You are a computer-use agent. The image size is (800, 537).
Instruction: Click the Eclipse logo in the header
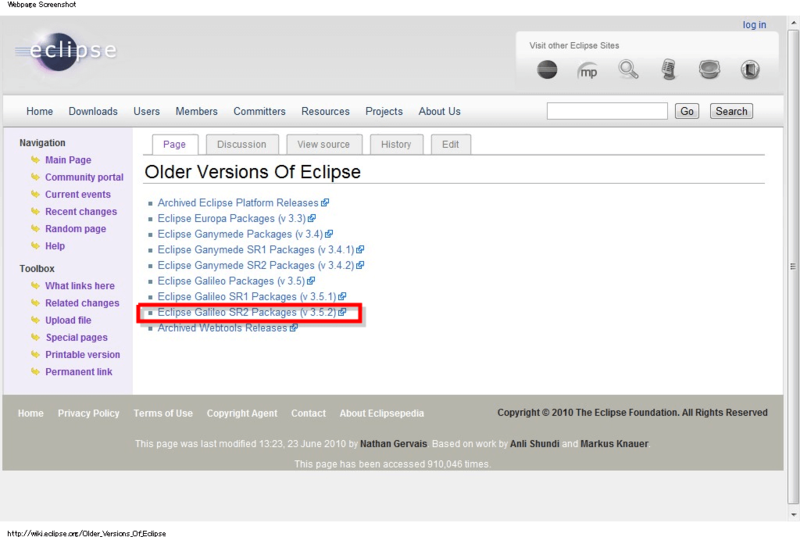(x=66, y=51)
